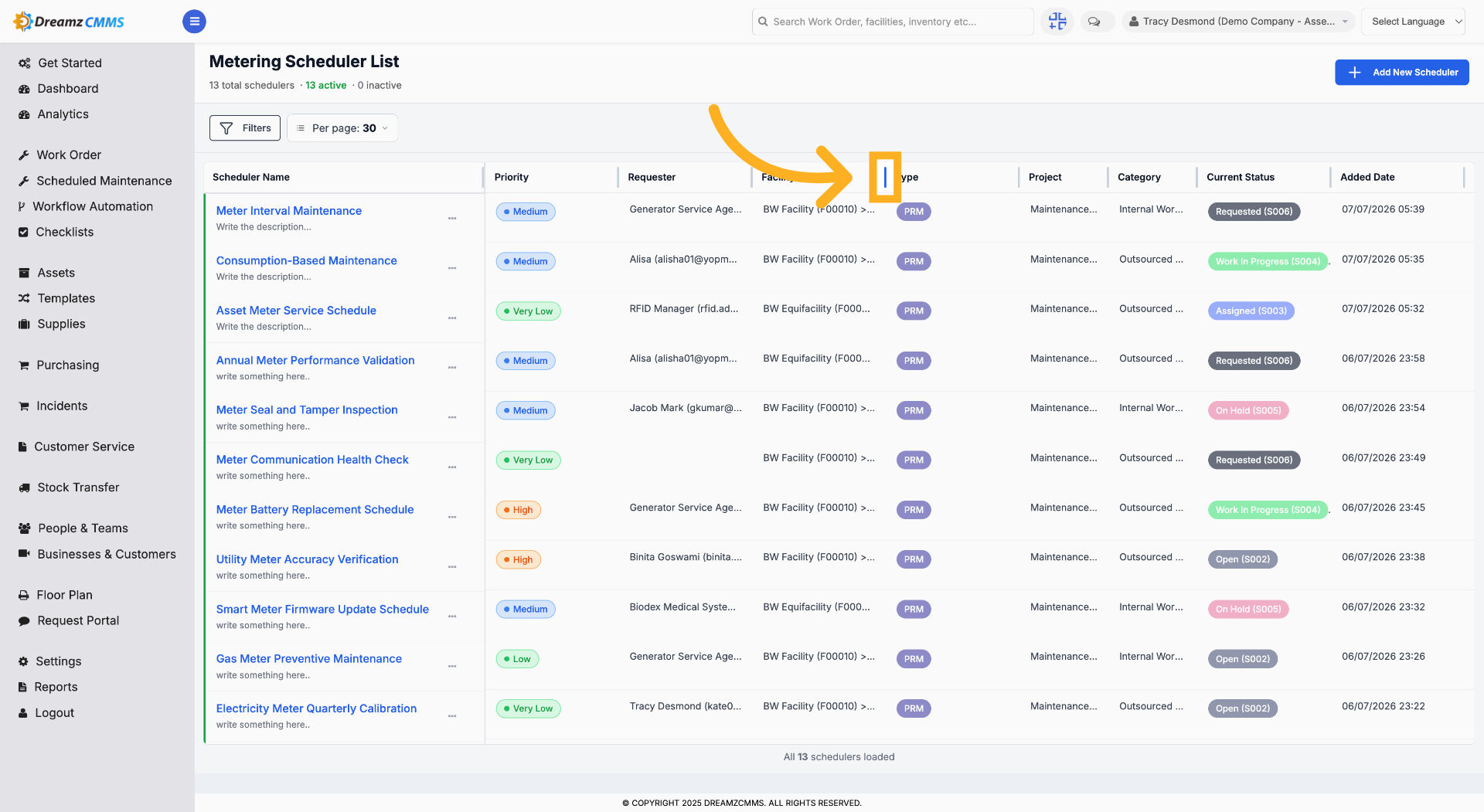Click the Checklists sidebar icon

pyautogui.click(x=23, y=232)
